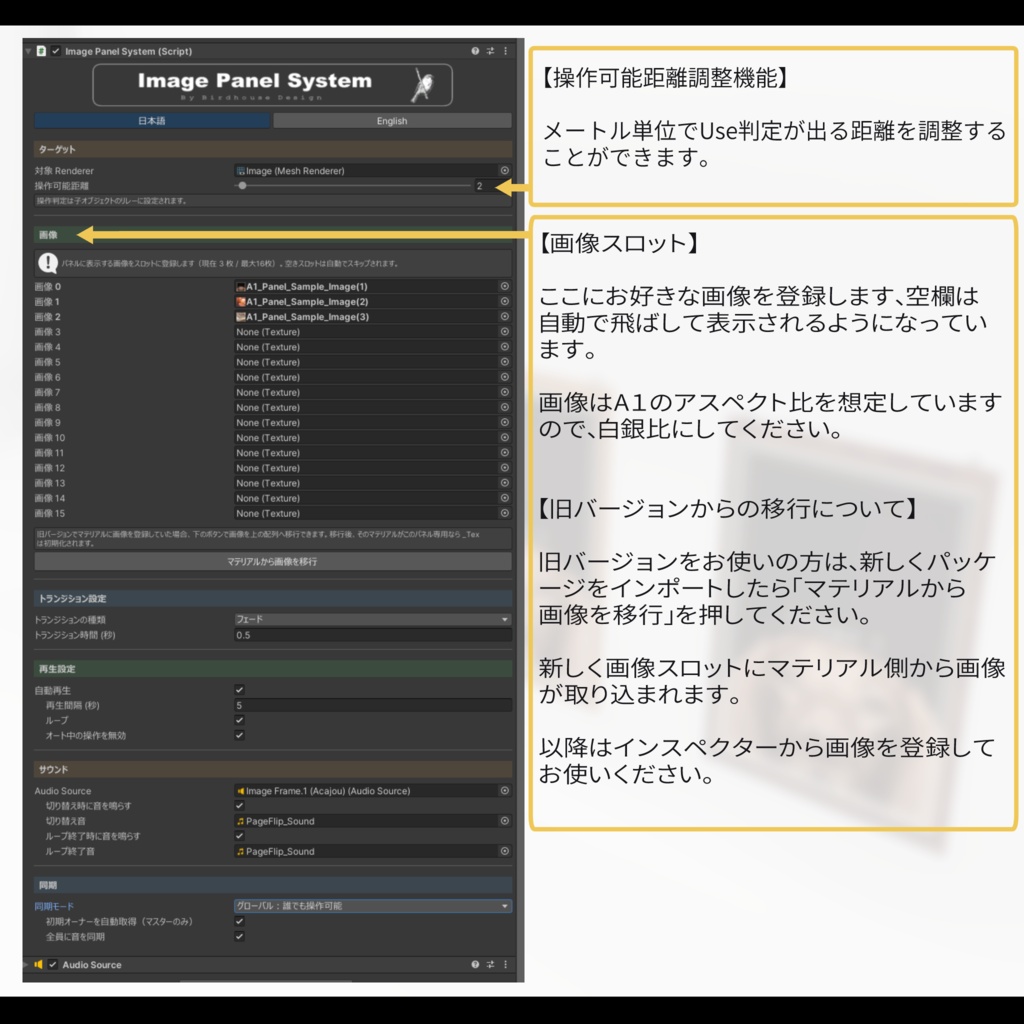Screen dimensions: 1024x1024
Task: Click the Image Panel System (Script) title
Action: point(129,51)
